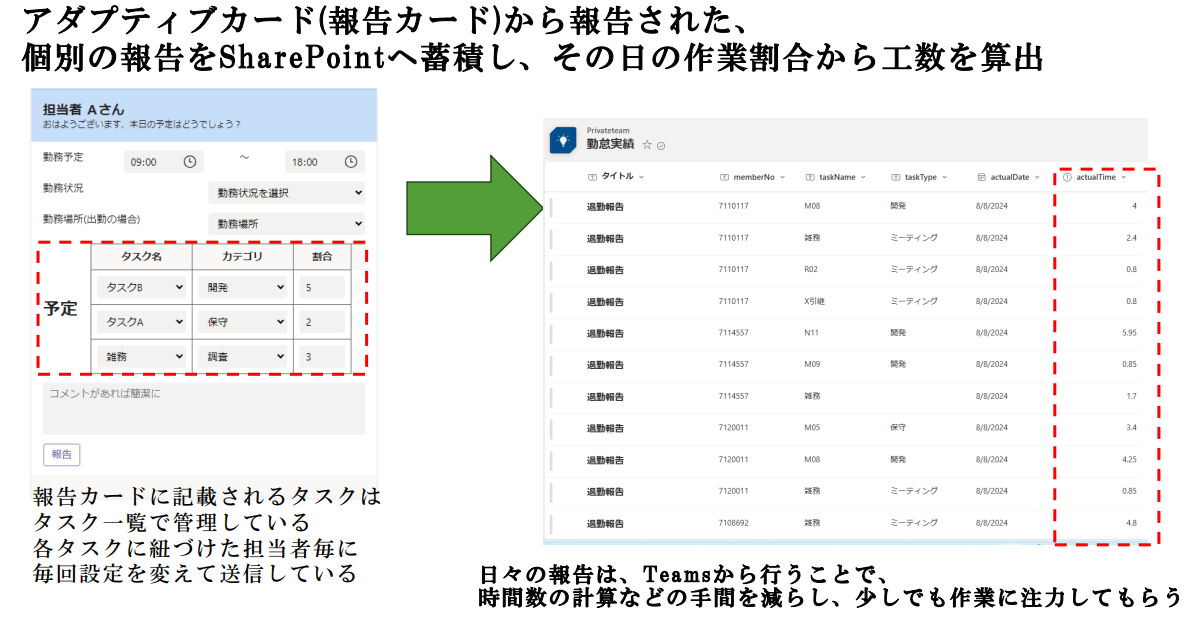
Task: Open the actualTime column header menu
Action: [x=1123, y=177]
